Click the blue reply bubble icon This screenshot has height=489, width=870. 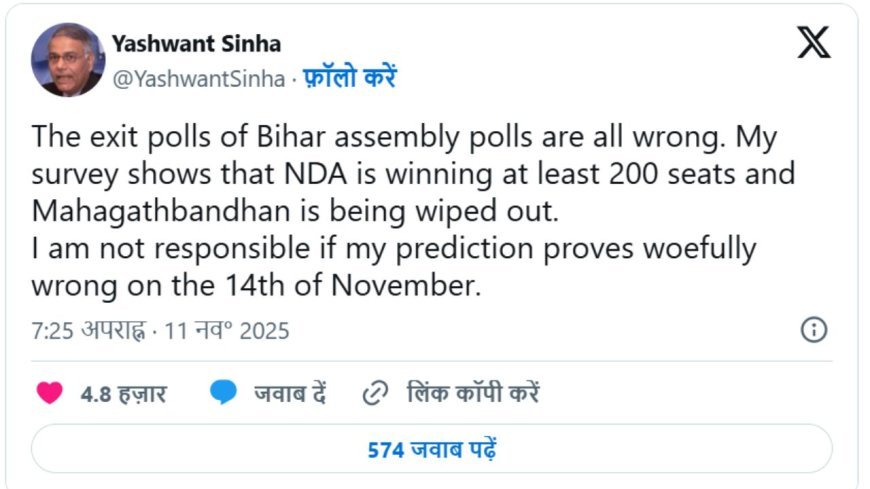tap(224, 393)
